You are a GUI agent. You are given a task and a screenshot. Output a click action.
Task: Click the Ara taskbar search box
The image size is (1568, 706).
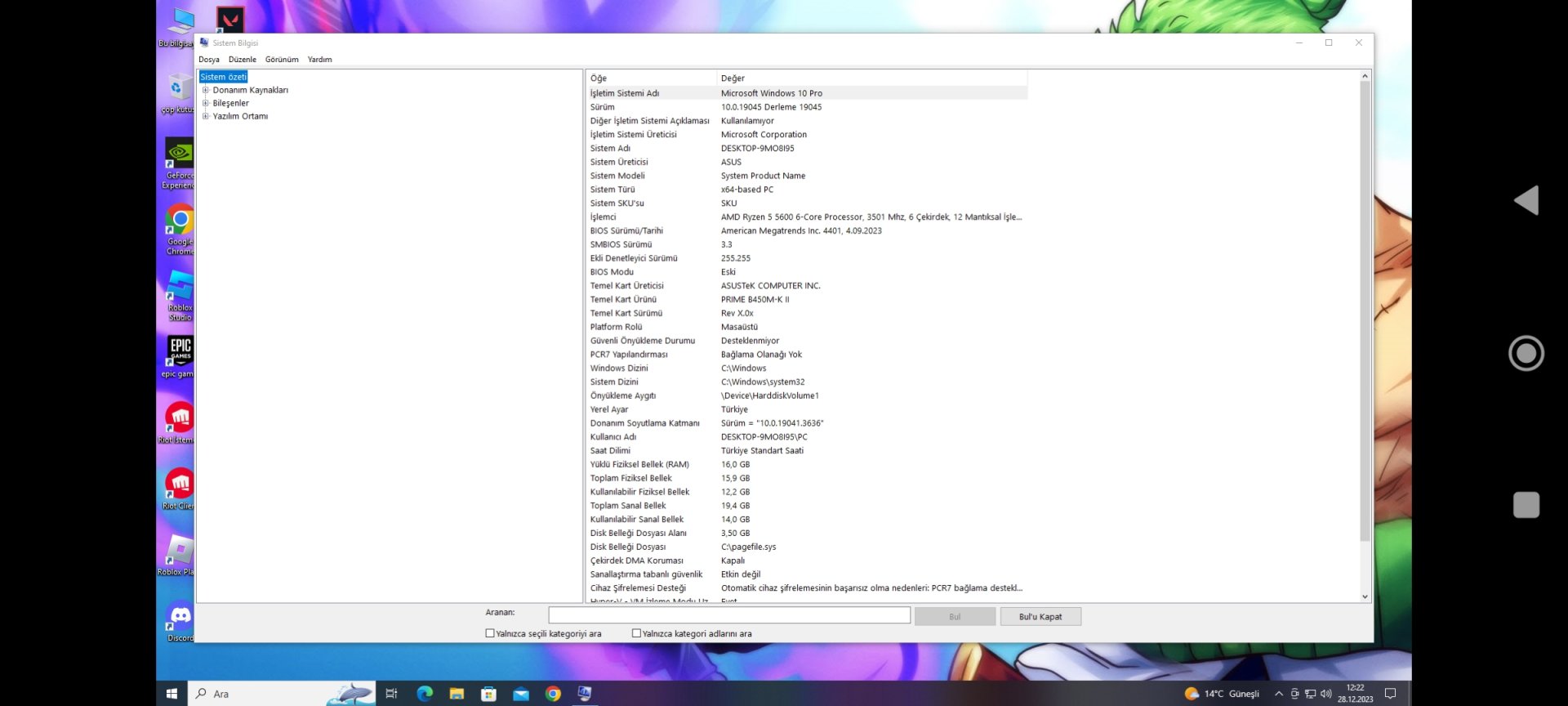pos(282,694)
